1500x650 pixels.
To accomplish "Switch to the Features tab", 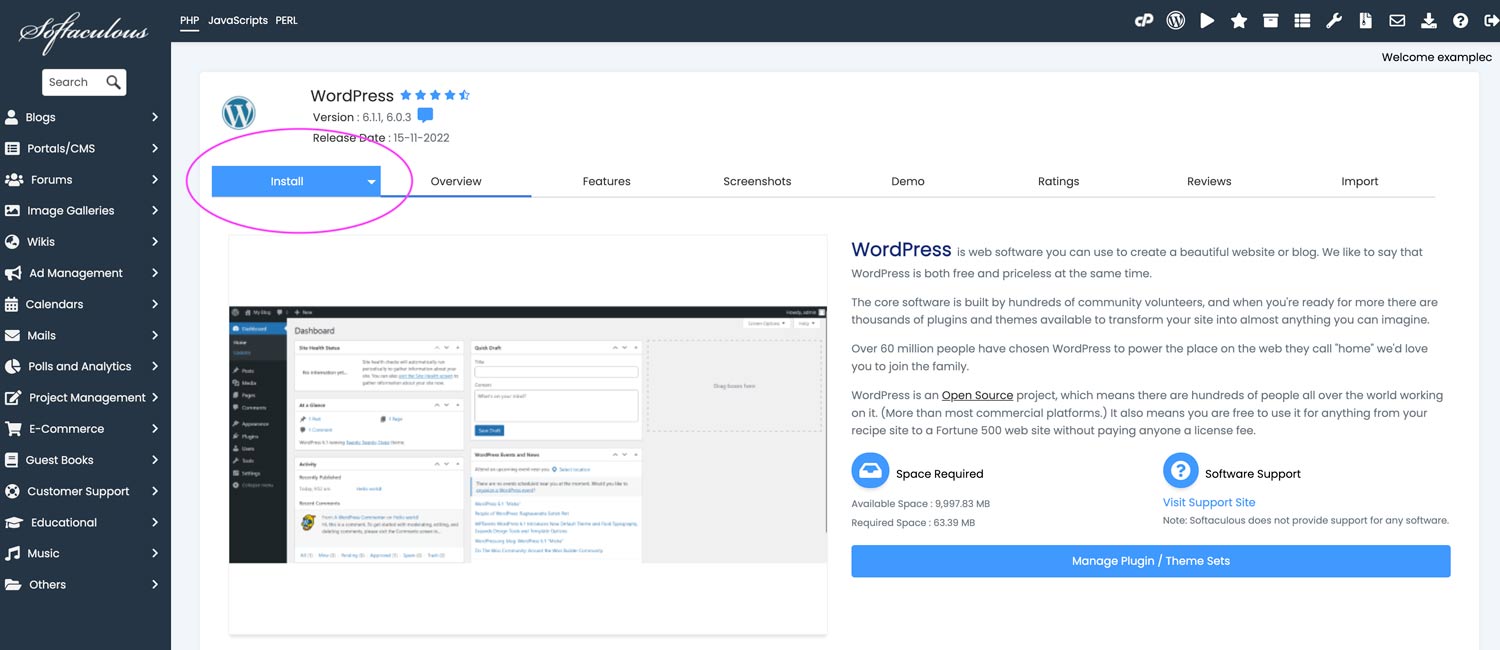I will click(606, 181).
